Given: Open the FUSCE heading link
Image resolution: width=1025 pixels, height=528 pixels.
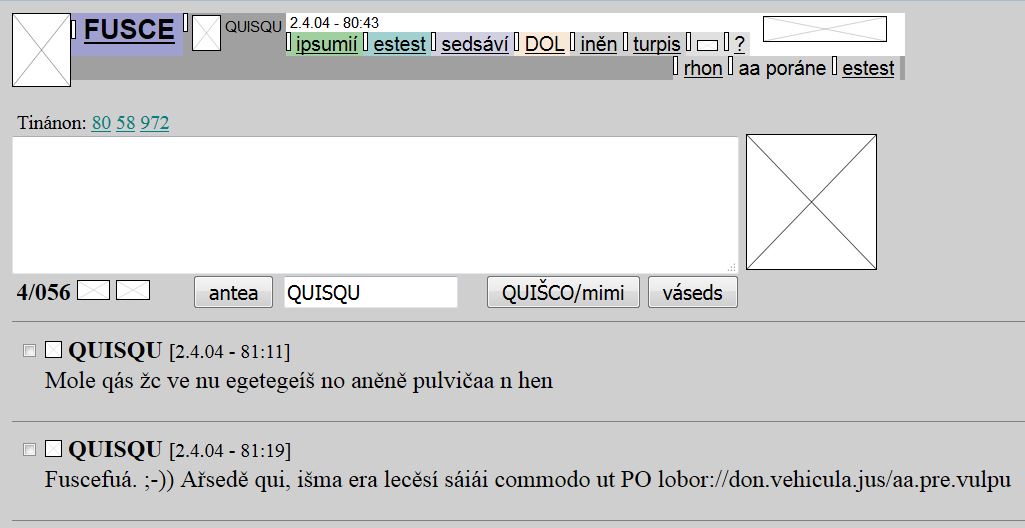Looking at the screenshot, I should pos(129,30).
